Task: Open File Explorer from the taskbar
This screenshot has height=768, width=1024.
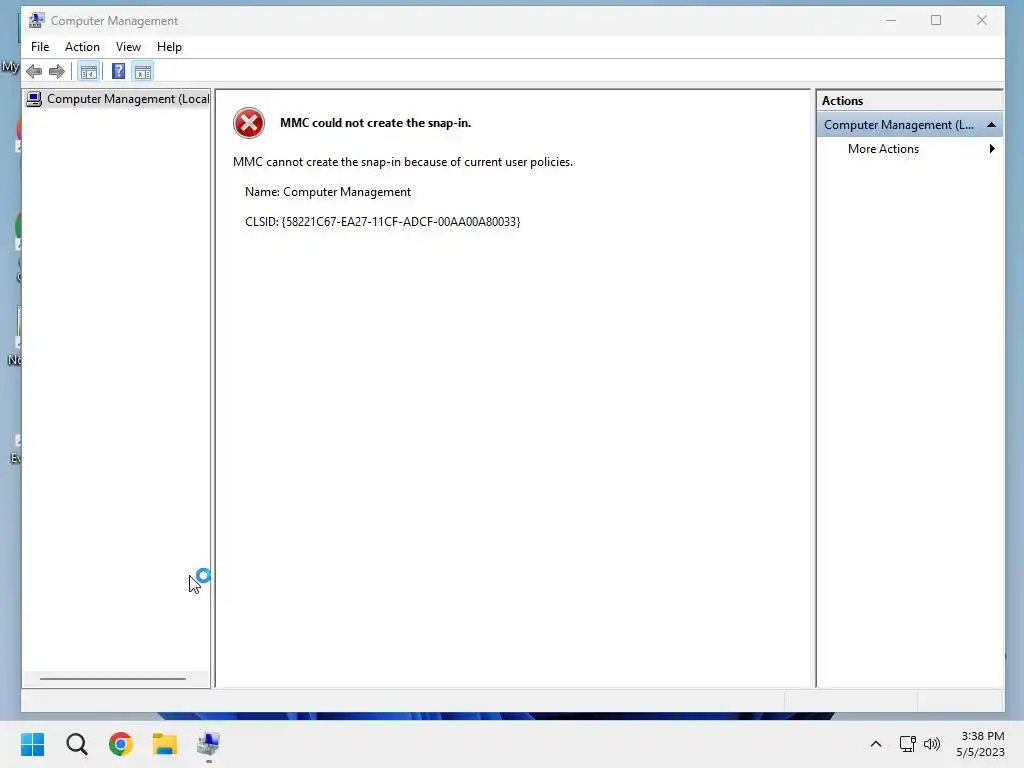Action: tap(165, 744)
